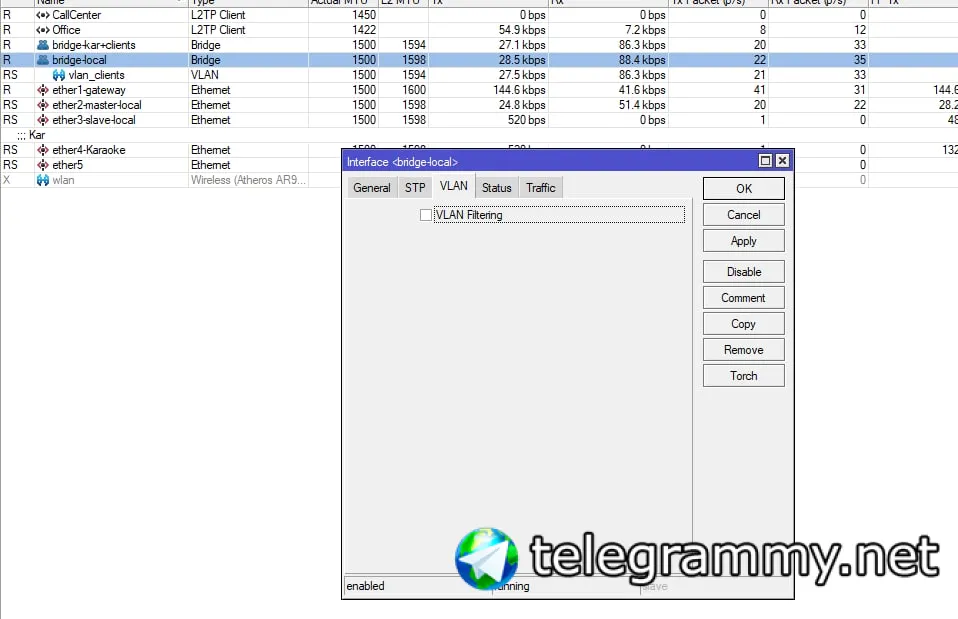Click the vlan_clients VLAN icon
The width and height of the screenshot is (958, 619).
click(59, 75)
